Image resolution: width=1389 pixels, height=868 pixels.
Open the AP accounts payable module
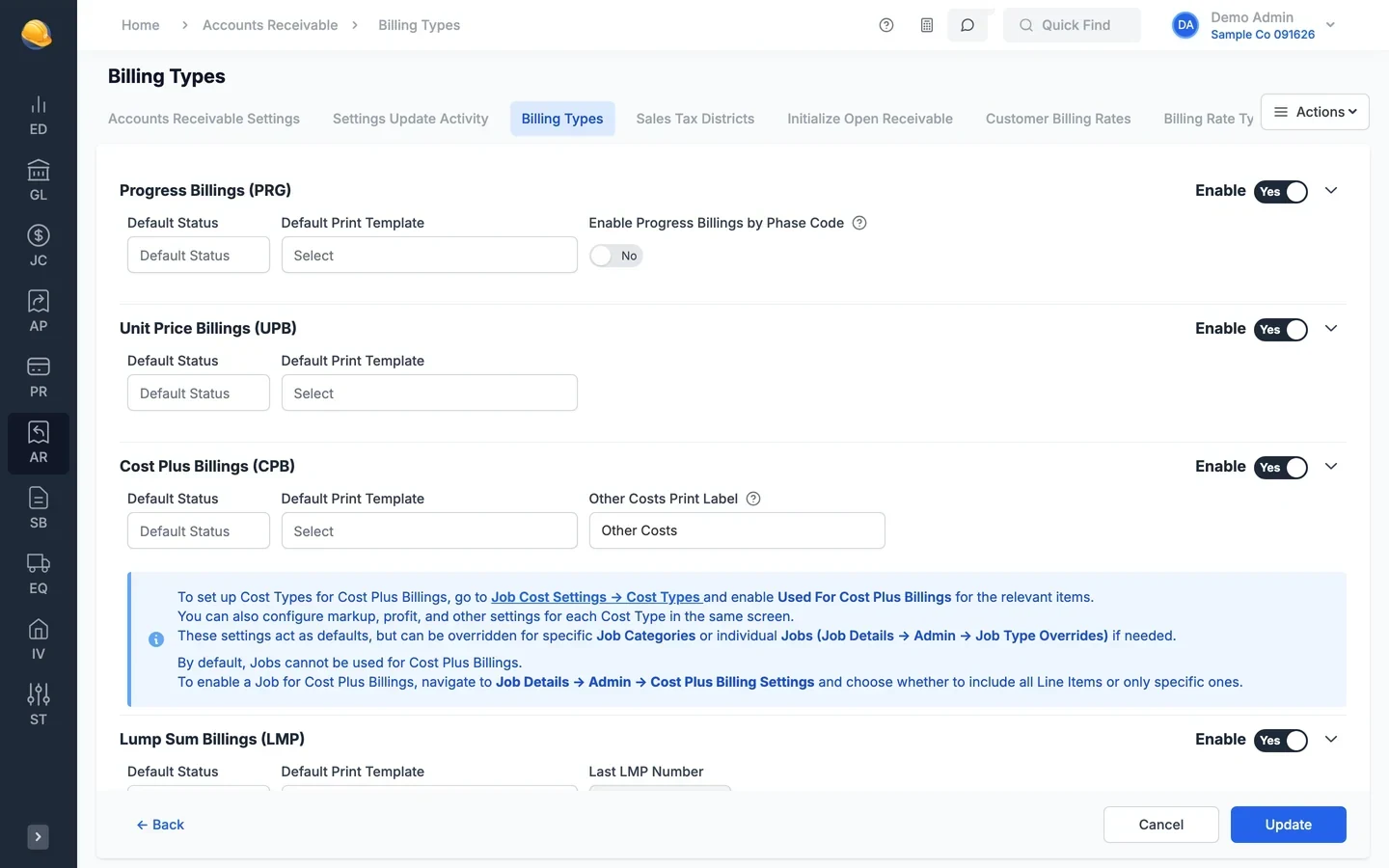[39, 312]
